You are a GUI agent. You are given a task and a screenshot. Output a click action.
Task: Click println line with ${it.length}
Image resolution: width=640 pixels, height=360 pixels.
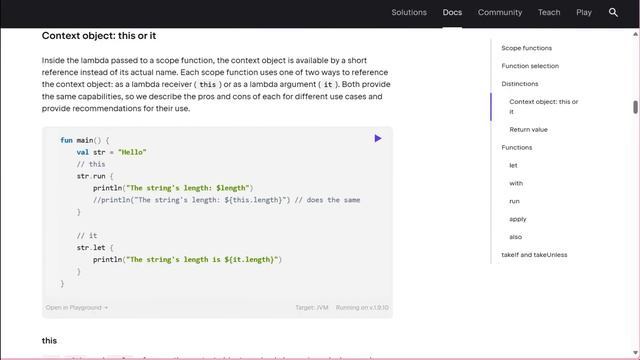187,260
